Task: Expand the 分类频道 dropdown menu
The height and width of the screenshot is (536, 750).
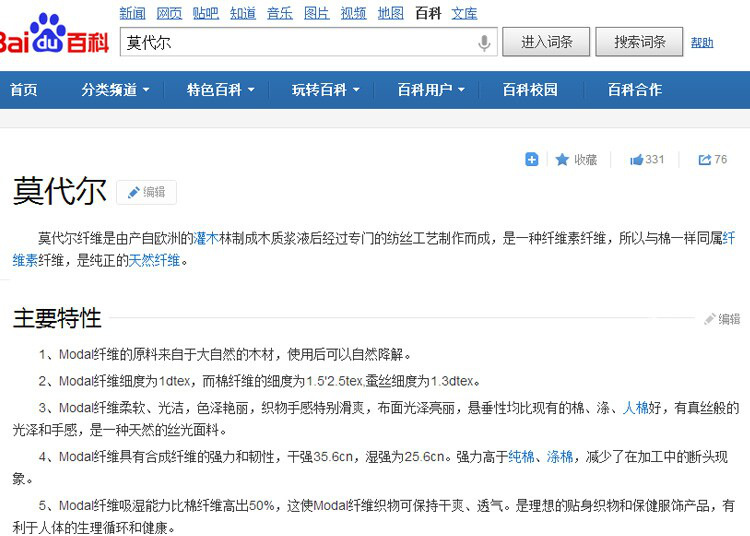Action: pos(115,90)
